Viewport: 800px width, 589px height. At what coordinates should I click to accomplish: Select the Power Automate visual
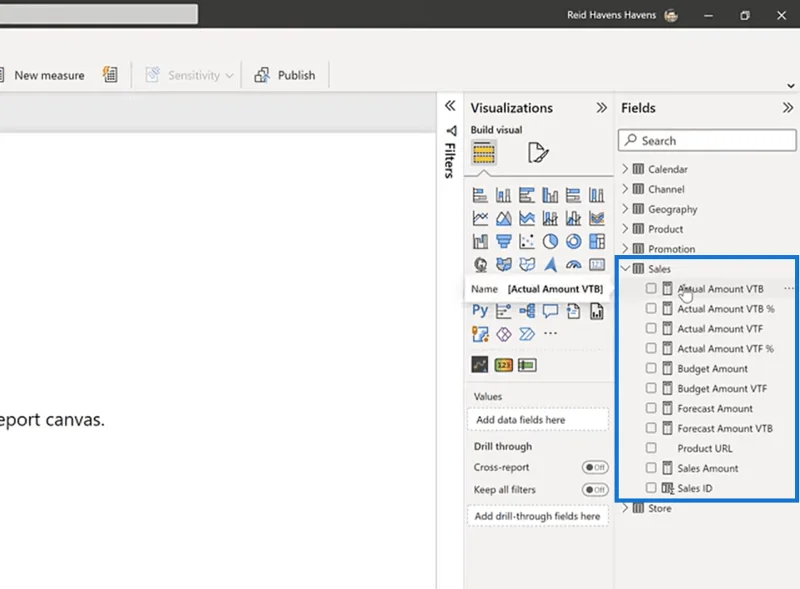527,334
